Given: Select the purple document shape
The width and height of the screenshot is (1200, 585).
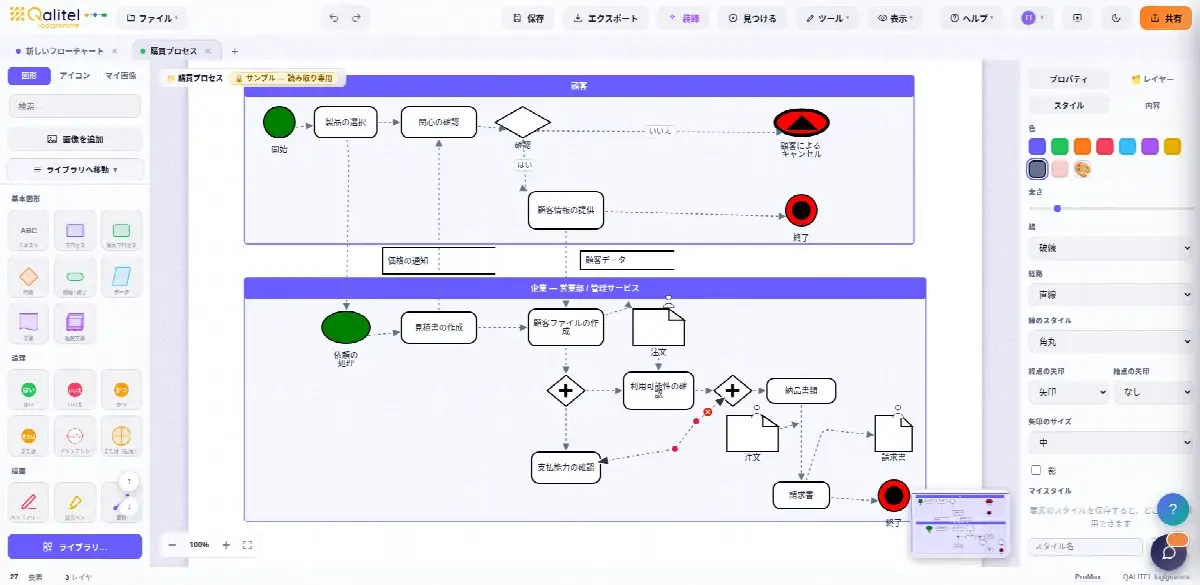Looking at the screenshot, I should tap(29, 323).
